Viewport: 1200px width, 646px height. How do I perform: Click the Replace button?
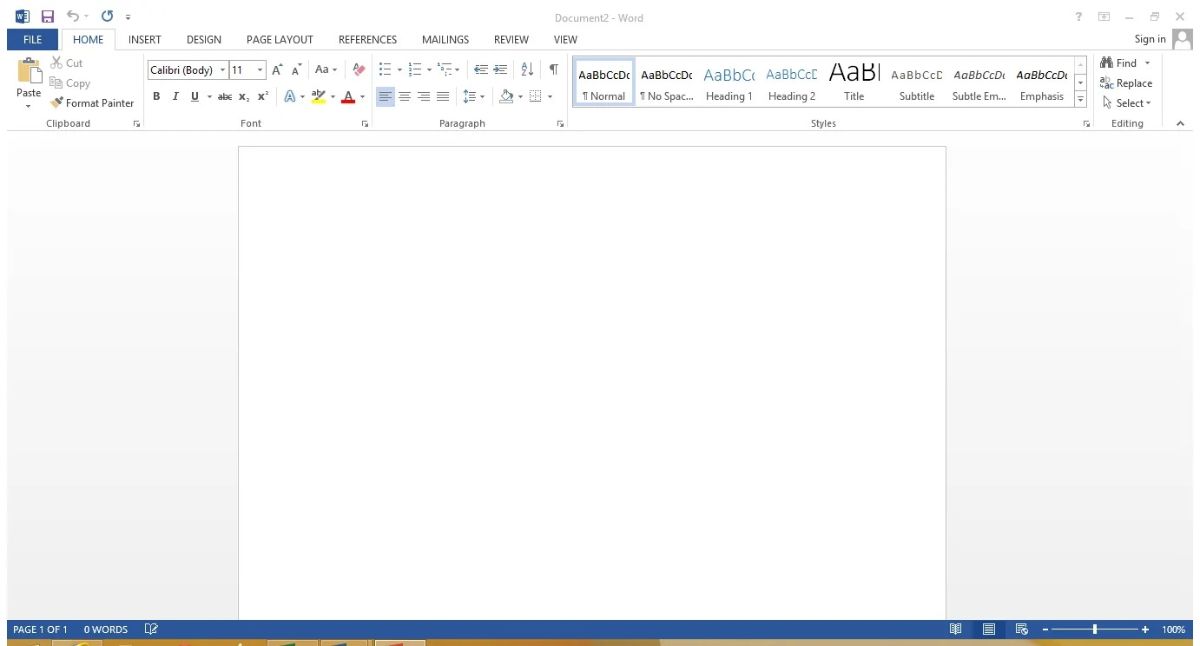coord(1126,84)
